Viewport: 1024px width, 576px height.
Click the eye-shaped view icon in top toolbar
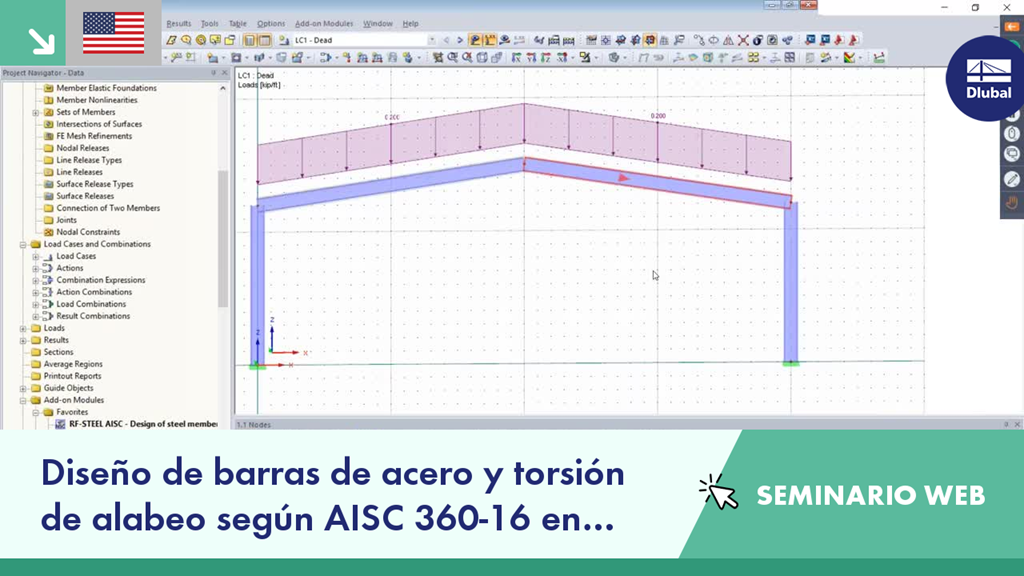click(x=504, y=40)
